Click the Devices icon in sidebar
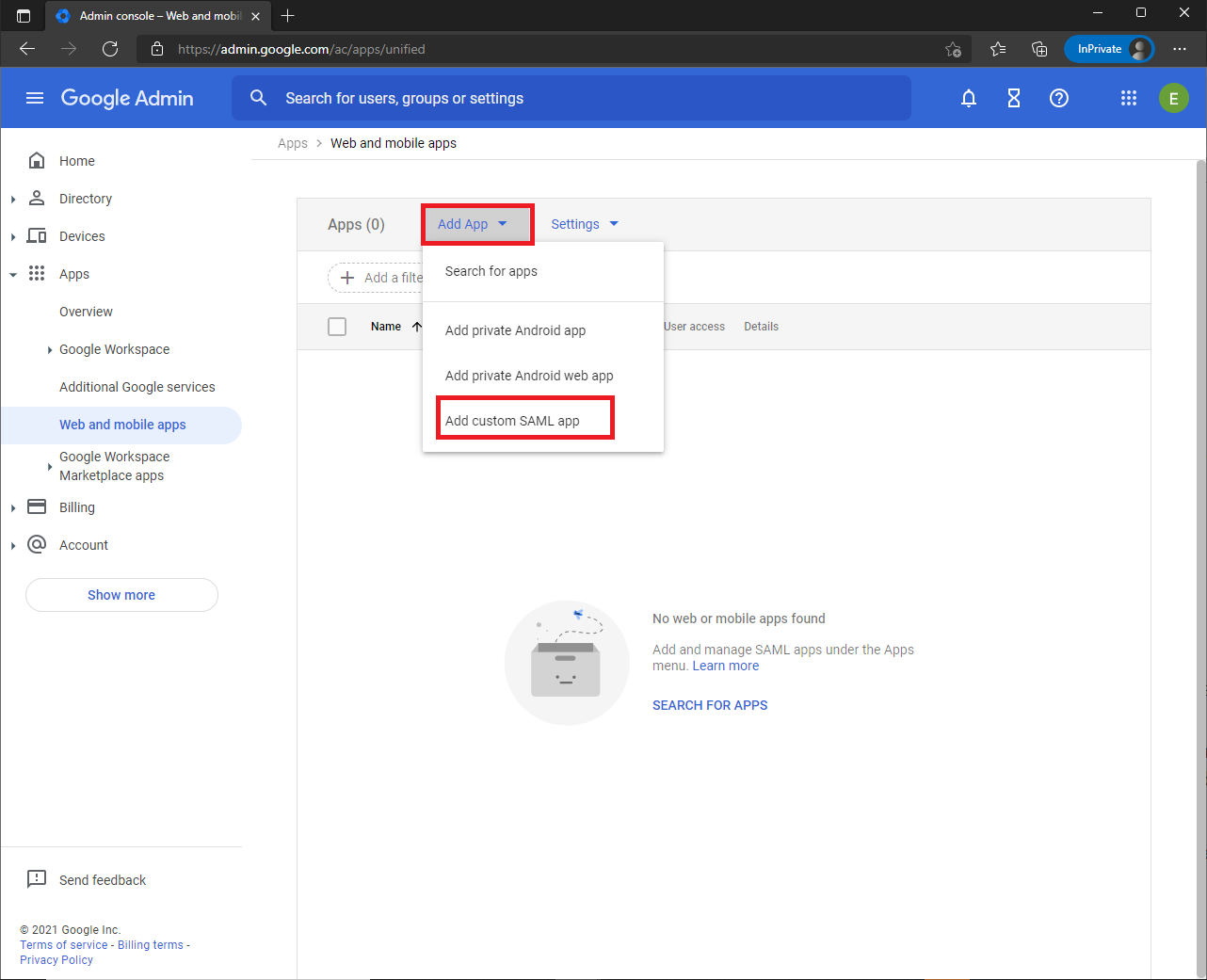This screenshot has height=980, width=1207. click(x=37, y=236)
